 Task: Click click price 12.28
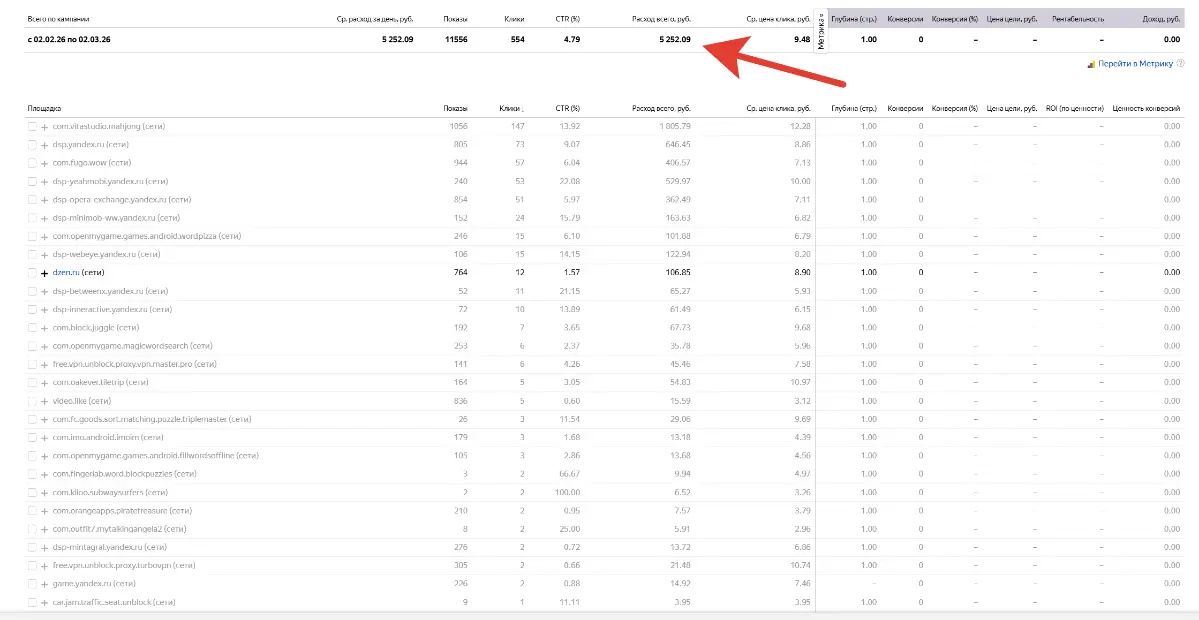tap(800, 126)
